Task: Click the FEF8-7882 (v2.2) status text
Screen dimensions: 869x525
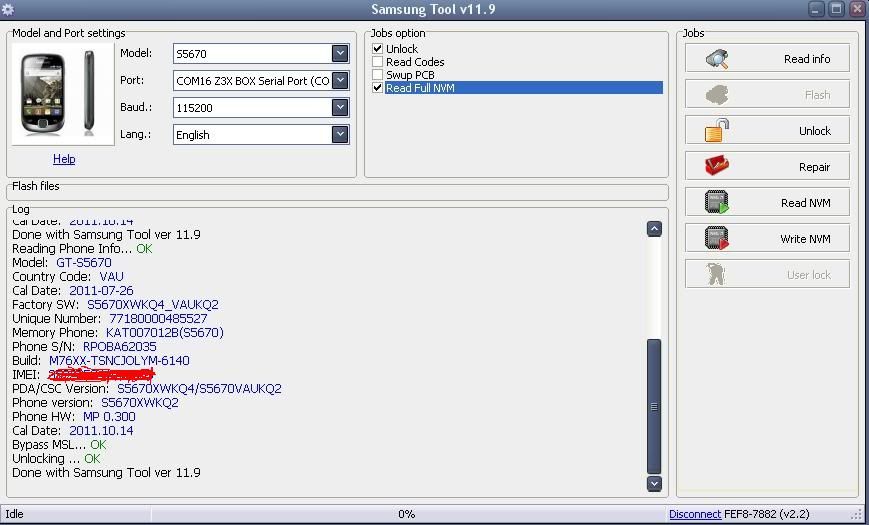Action: [766, 514]
